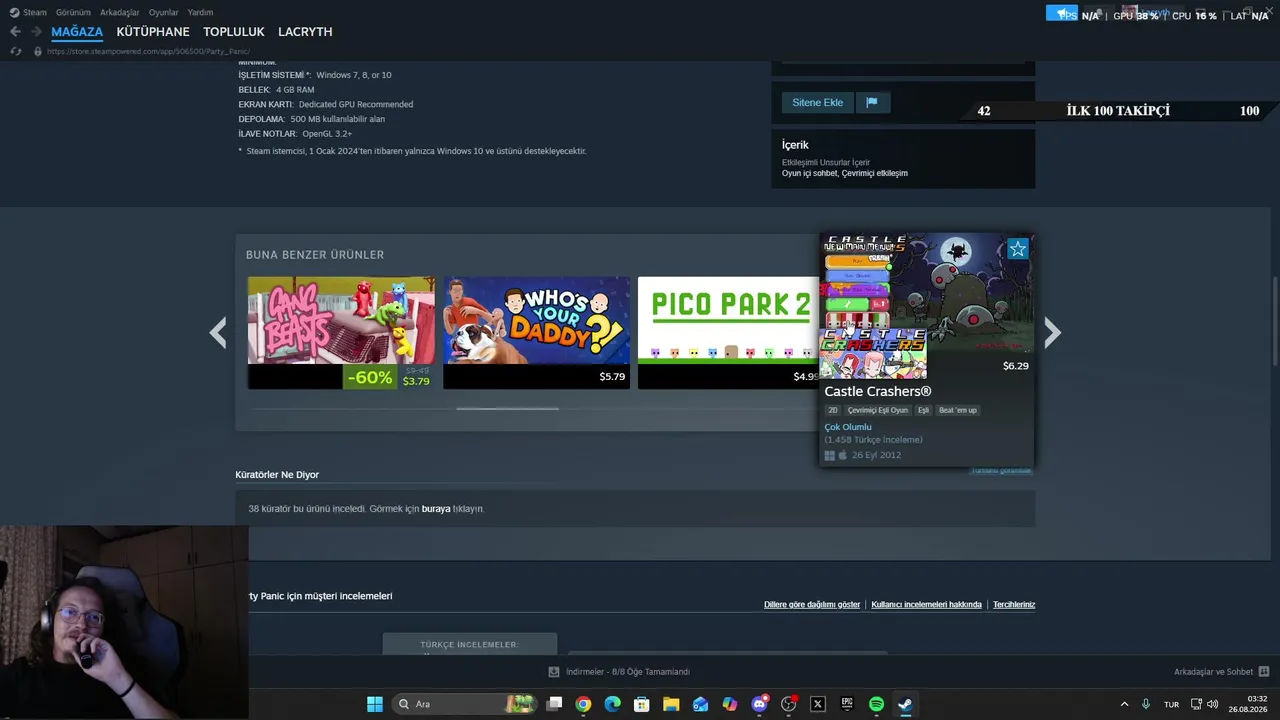The image size is (1280, 720).
Task: Go back with the Steam back arrow
Action: (15, 32)
